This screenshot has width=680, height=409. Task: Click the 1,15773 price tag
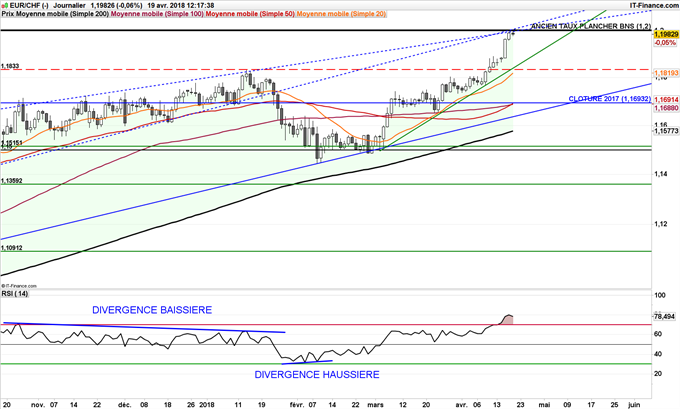pos(666,131)
